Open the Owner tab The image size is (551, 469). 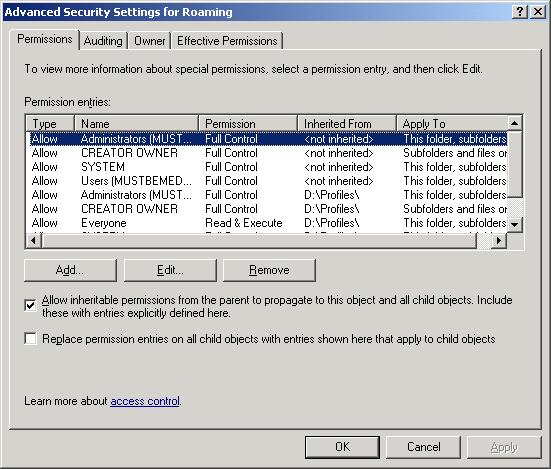[149, 41]
